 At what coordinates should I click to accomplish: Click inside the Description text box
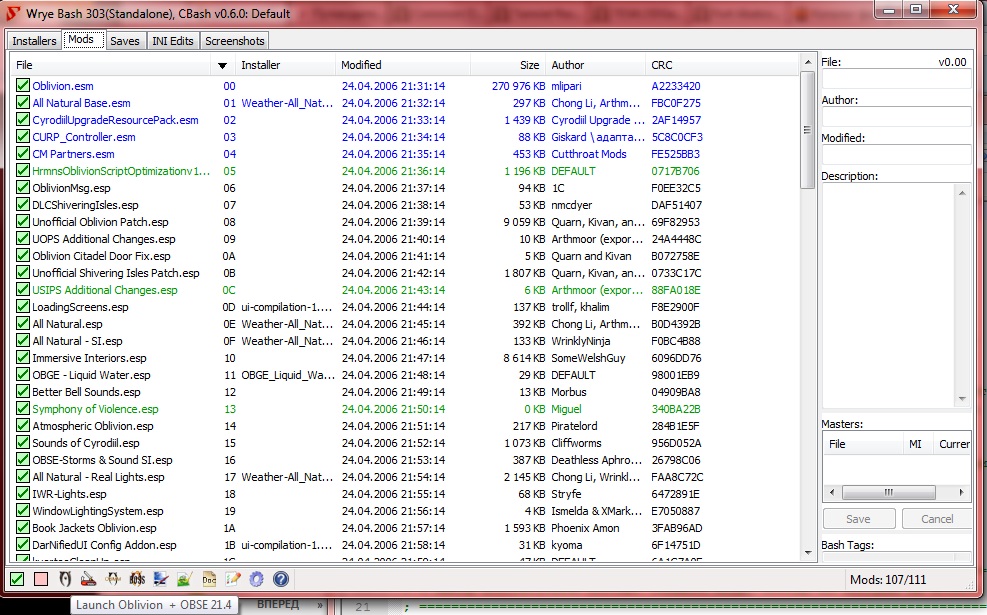pyautogui.click(x=889, y=296)
